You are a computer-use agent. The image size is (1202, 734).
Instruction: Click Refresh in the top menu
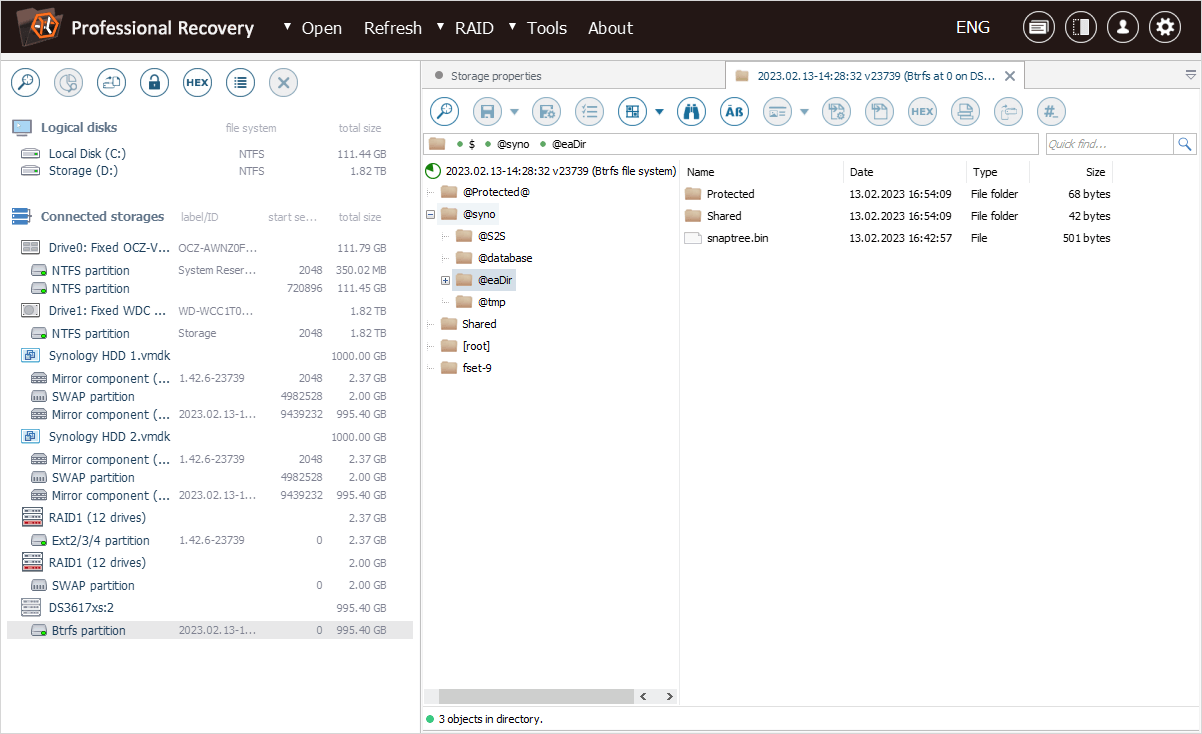[x=392, y=28]
